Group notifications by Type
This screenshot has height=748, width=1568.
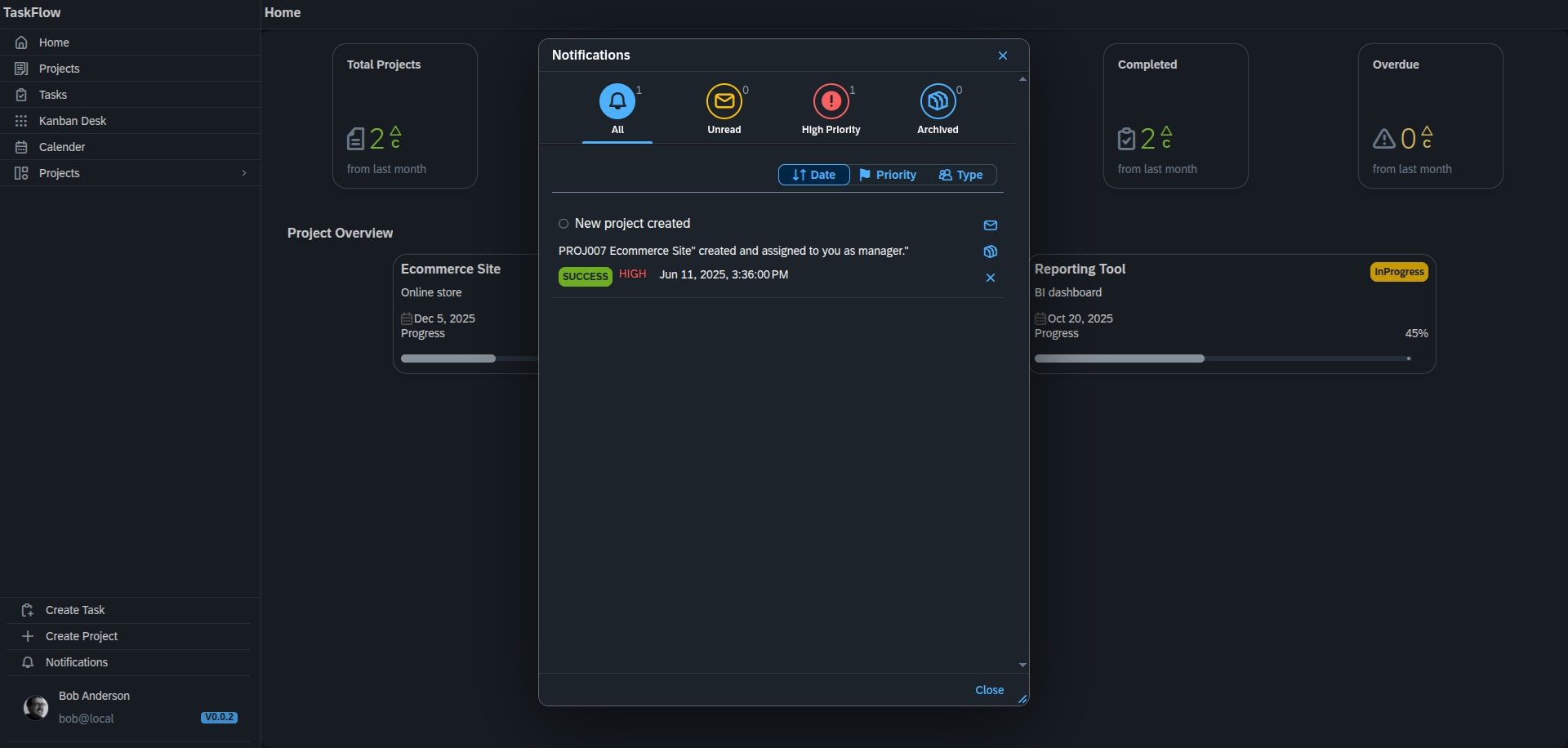(960, 175)
